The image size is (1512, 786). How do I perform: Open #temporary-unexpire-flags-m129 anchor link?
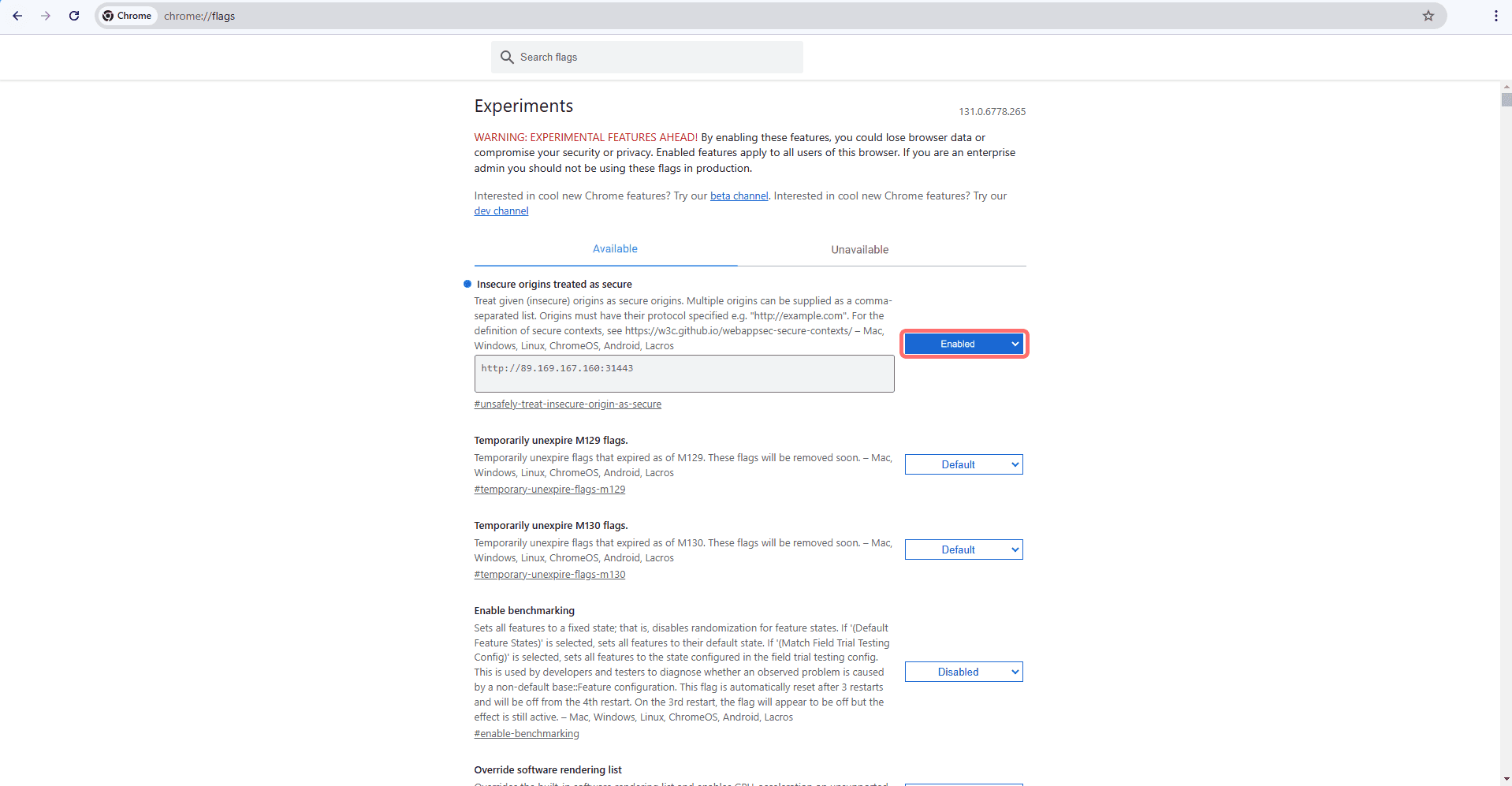(549, 490)
